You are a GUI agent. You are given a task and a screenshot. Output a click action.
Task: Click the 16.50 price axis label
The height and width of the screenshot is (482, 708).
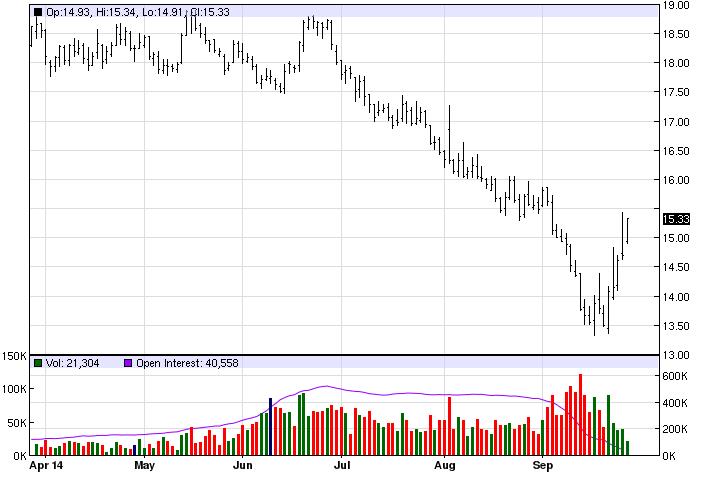click(676, 151)
